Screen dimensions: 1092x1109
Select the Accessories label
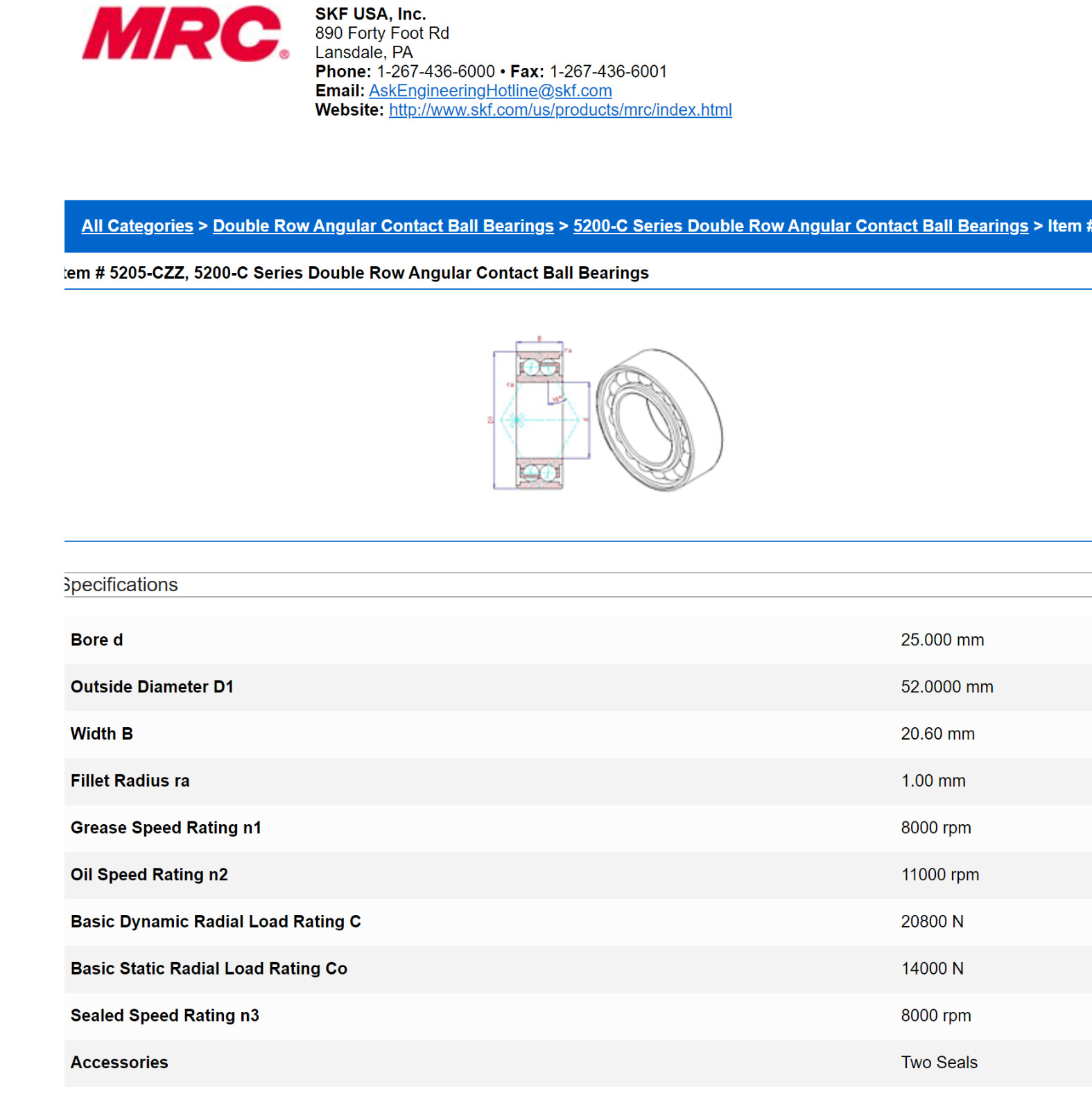pyautogui.click(x=119, y=1063)
